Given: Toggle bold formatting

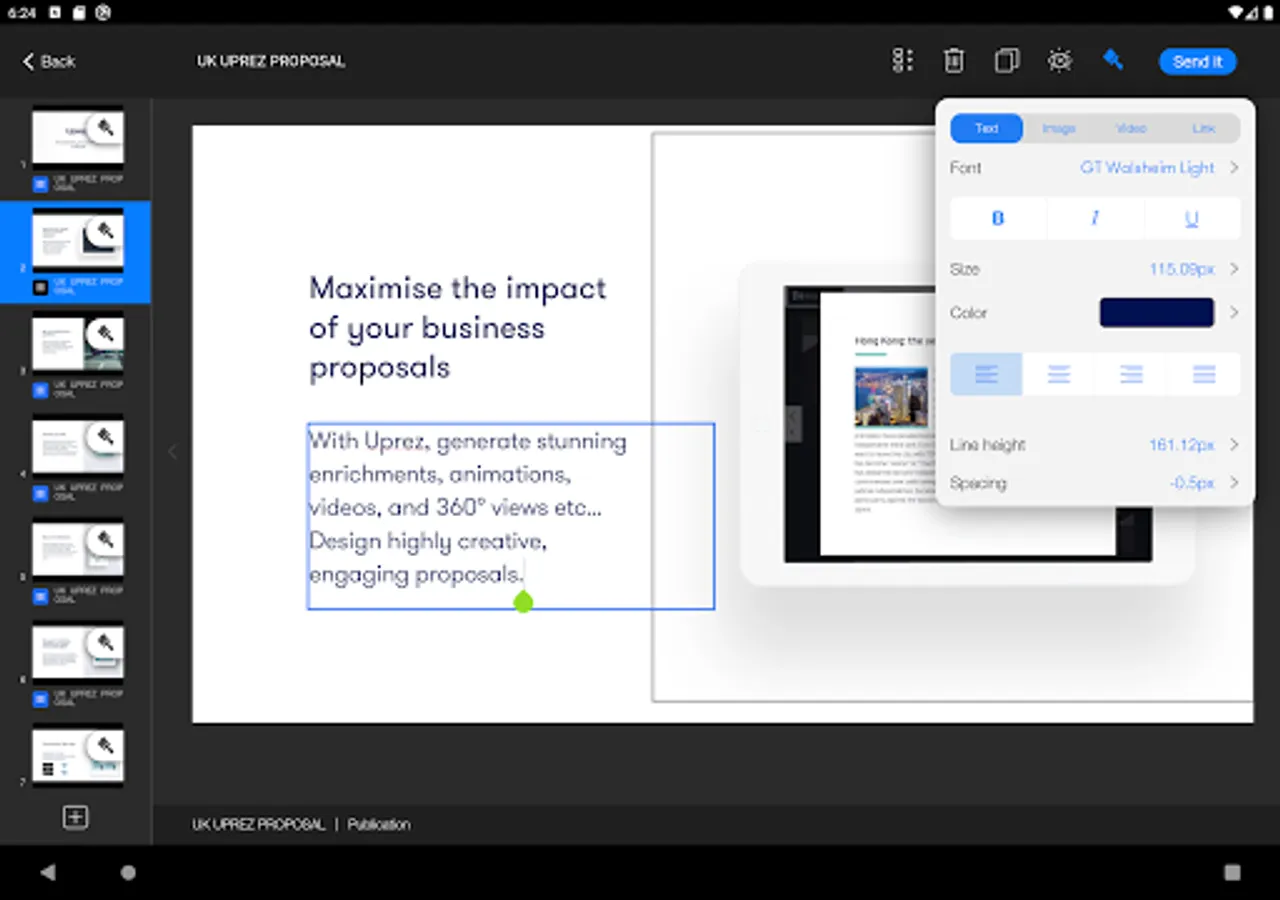Looking at the screenshot, I should point(998,218).
